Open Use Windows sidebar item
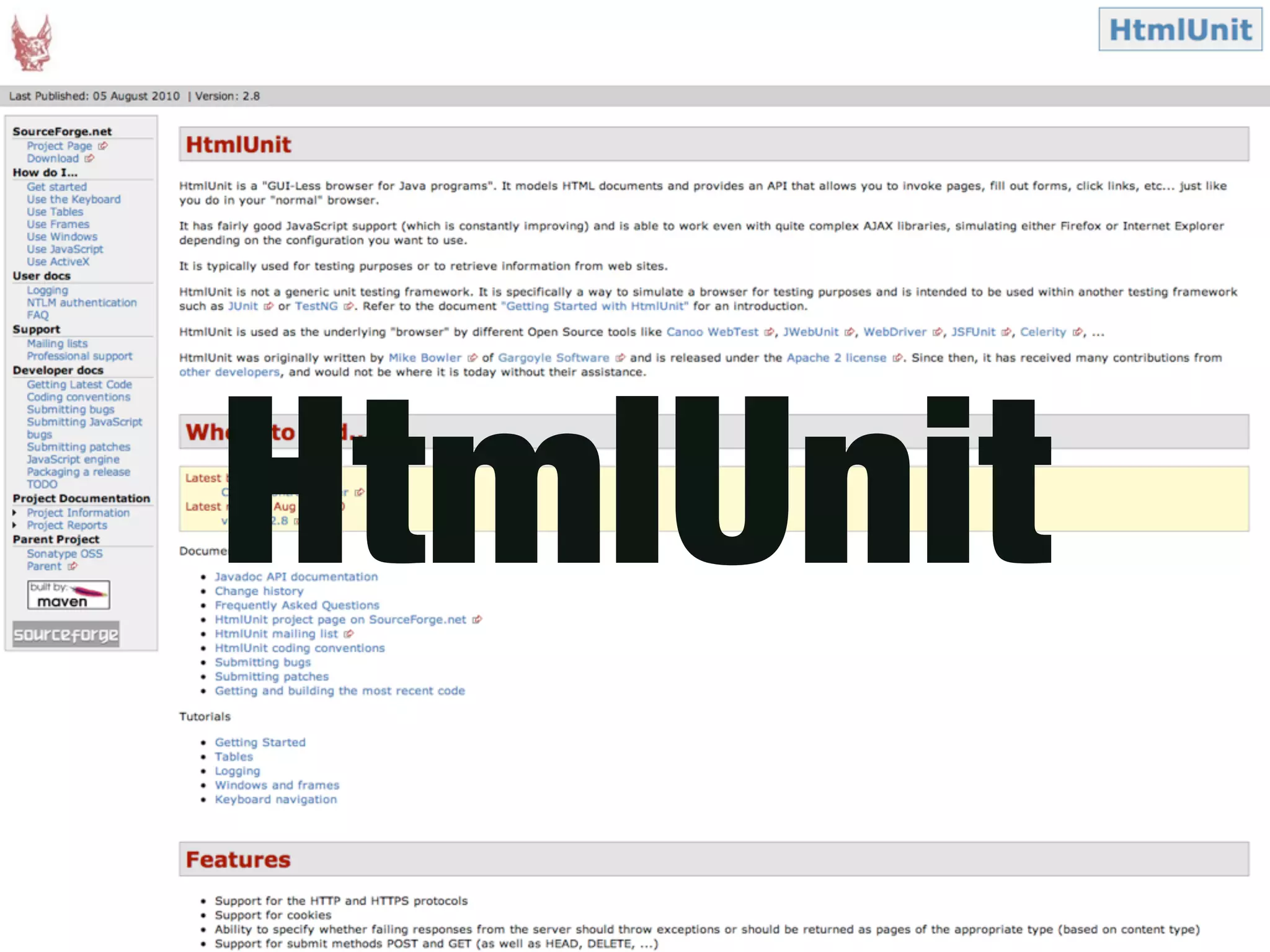1270x952 pixels. tap(62, 236)
